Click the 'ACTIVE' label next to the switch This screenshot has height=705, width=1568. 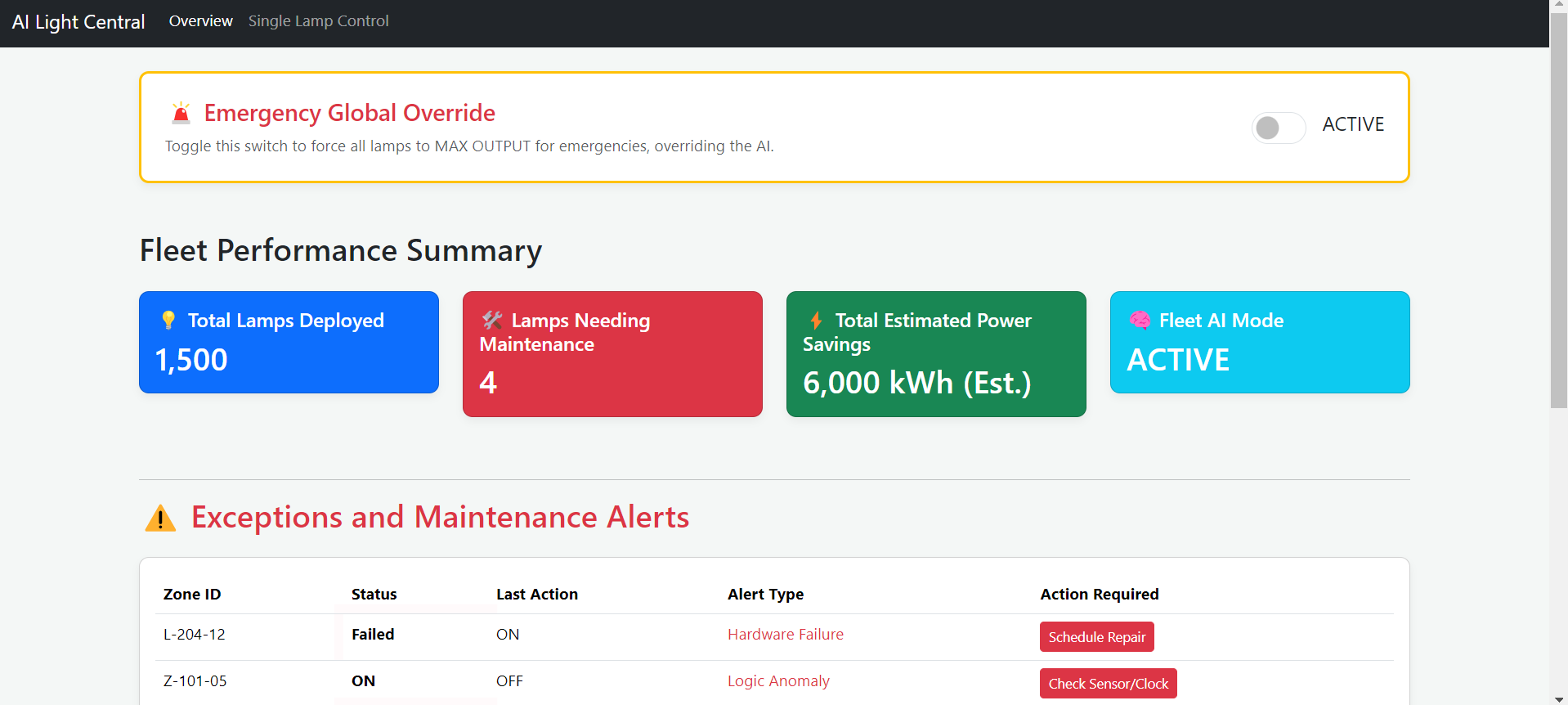point(1353,124)
